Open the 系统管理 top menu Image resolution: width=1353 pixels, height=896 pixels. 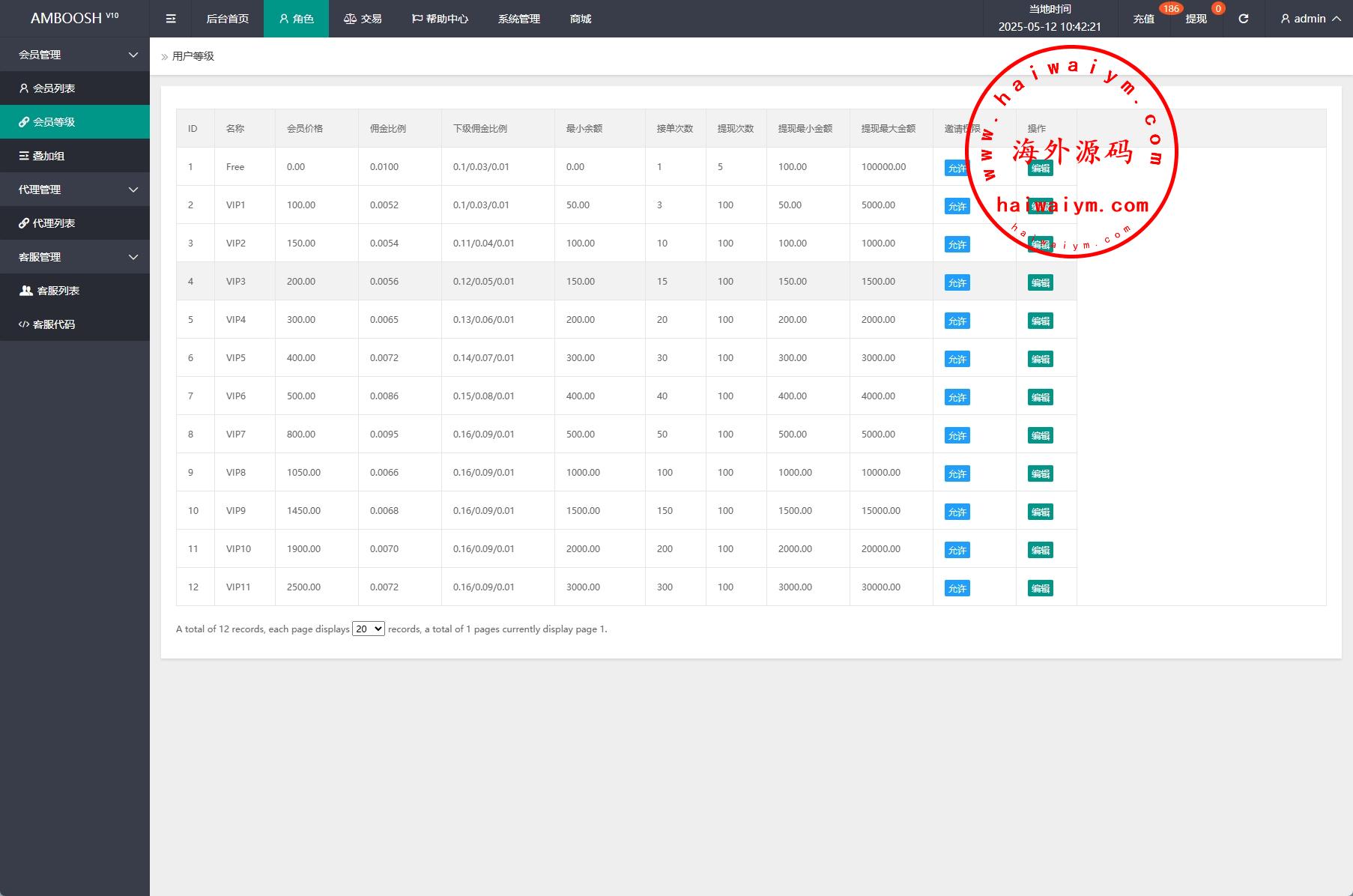click(x=518, y=19)
